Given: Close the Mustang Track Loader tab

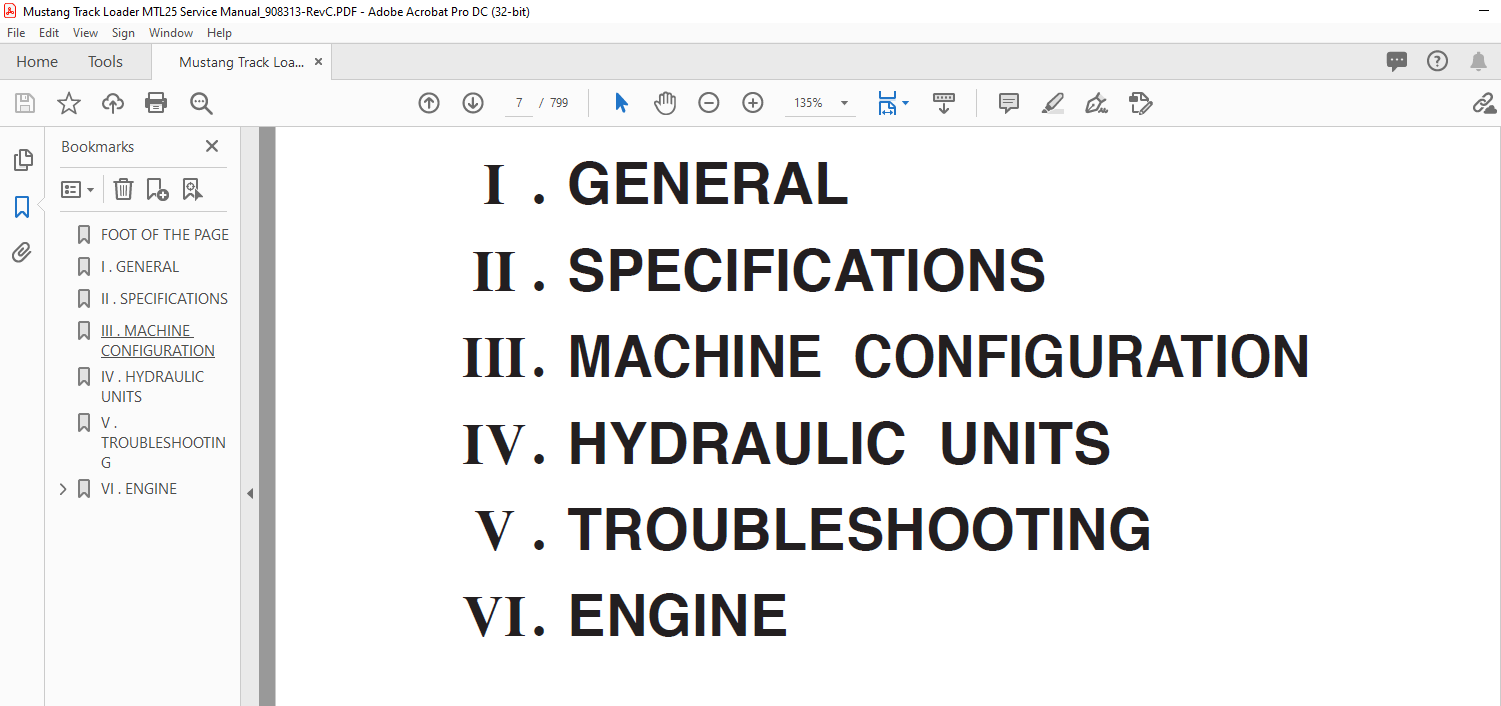Looking at the screenshot, I should pos(319,62).
